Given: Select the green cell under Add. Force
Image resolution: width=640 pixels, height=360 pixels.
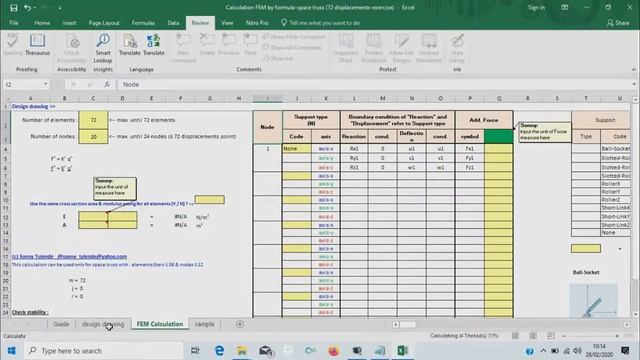Looking at the screenshot, I should pos(498,136).
